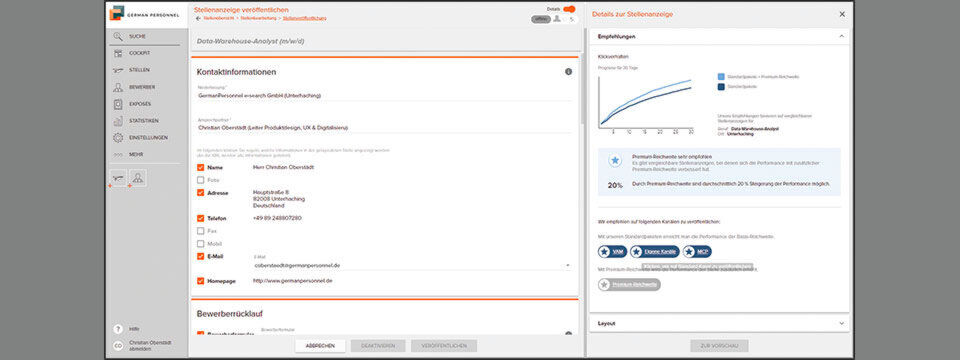Collapse the Empfehlungen section
Screen dimensions: 960x360
coord(841,36)
